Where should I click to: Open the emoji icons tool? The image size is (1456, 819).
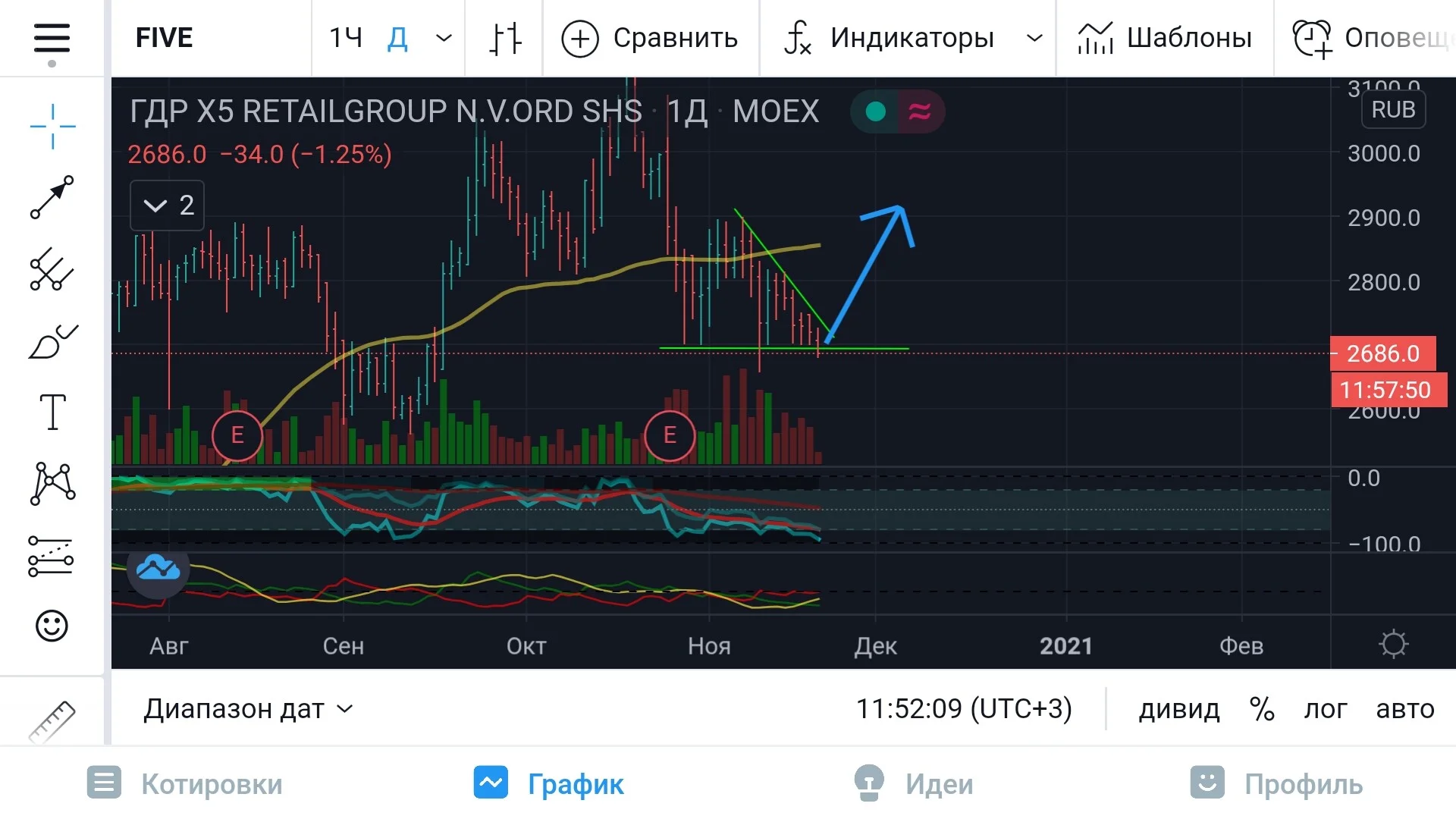52,626
